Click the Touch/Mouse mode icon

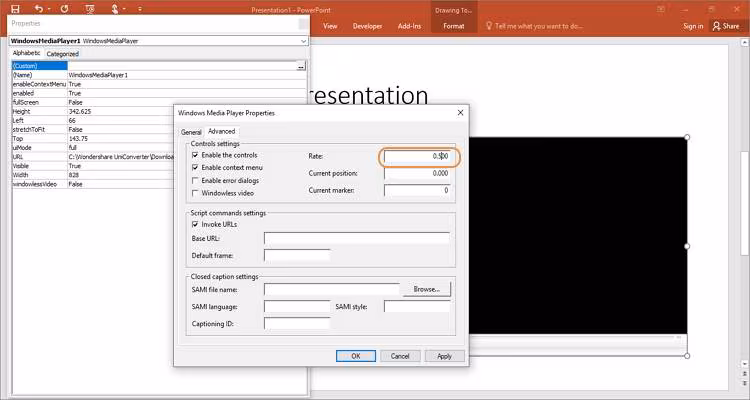[115, 9]
